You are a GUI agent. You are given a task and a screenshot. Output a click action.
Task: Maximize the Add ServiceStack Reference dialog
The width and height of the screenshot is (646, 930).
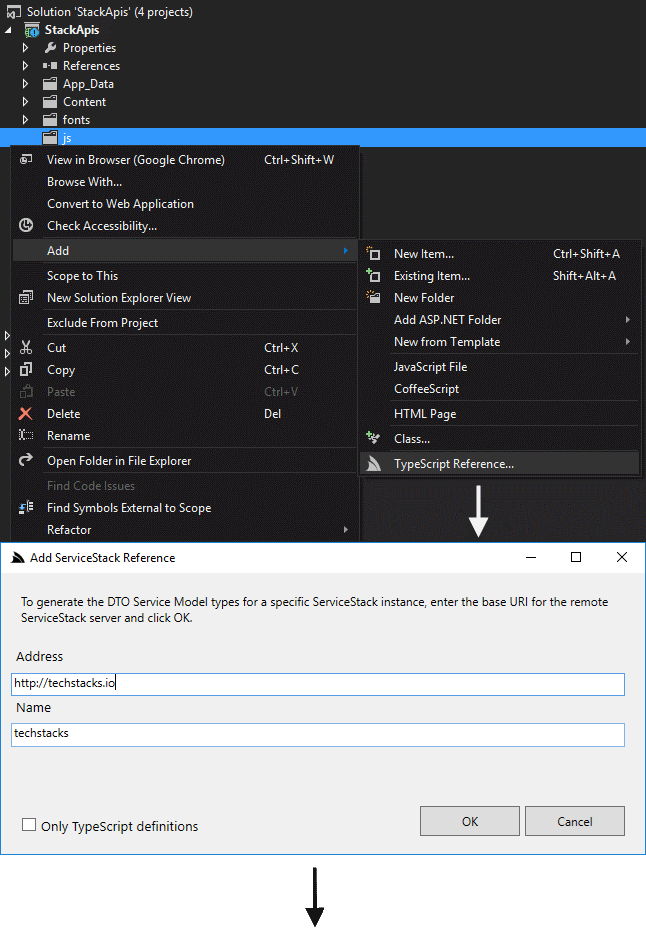pyautogui.click(x=575, y=557)
